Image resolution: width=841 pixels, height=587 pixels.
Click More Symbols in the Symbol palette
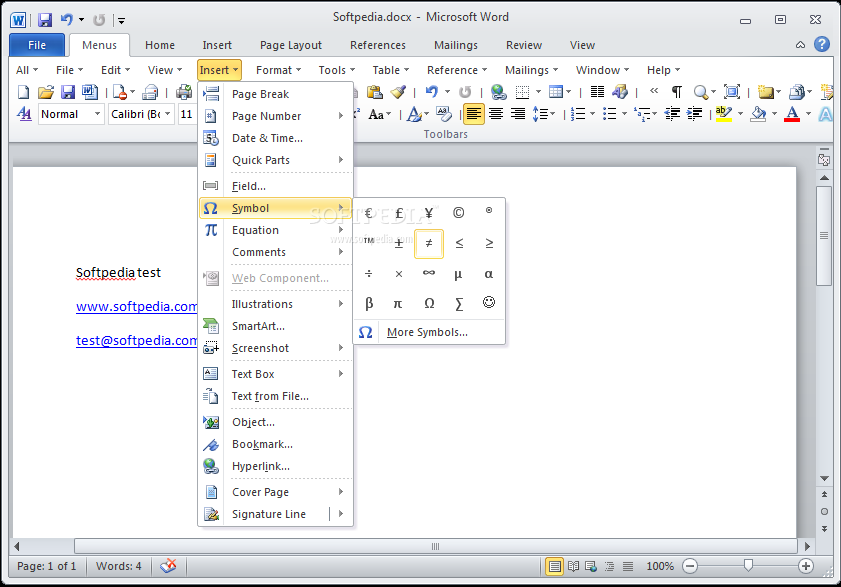pos(428,331)
